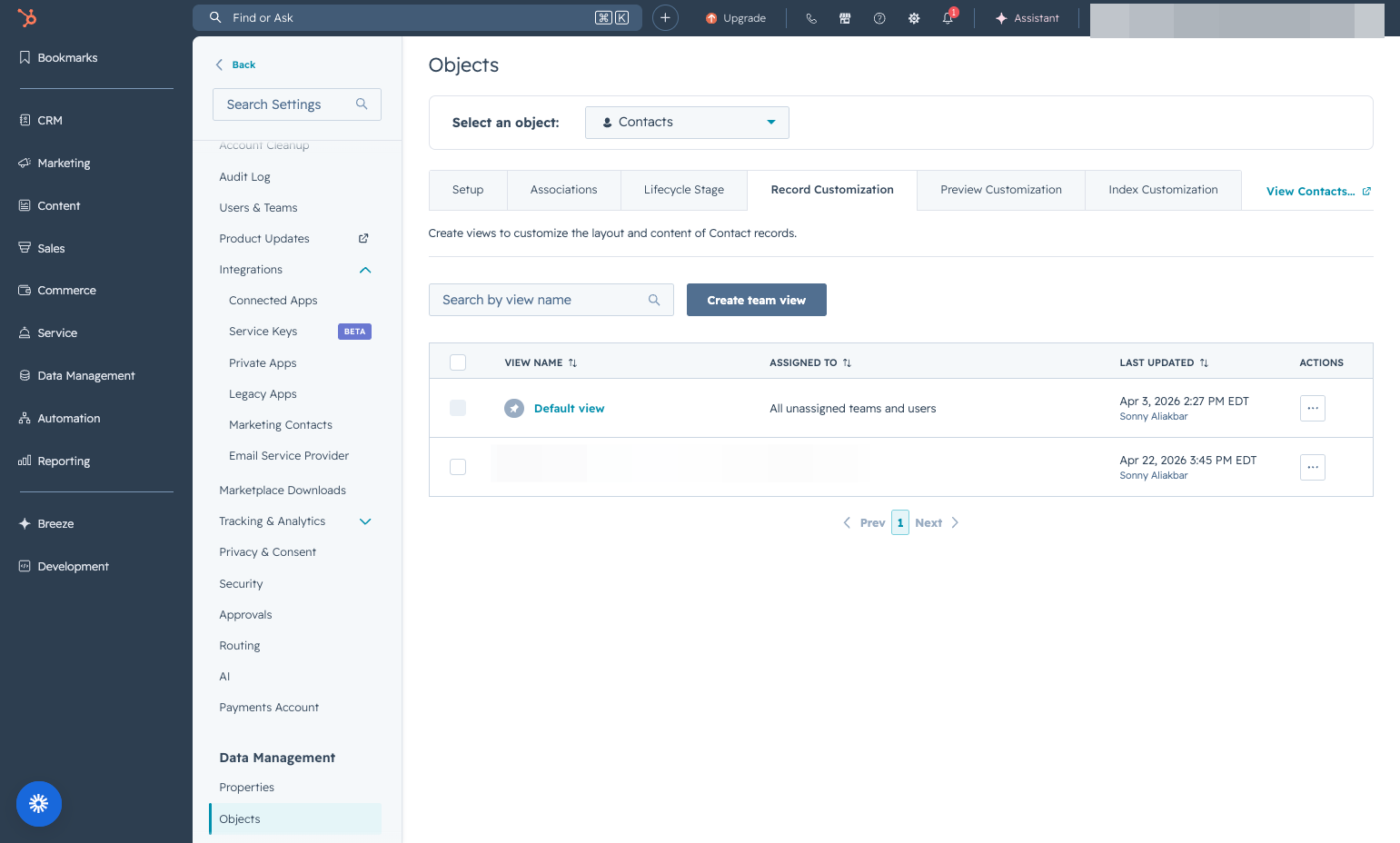This screenshot has height=843, width=1400.
Task: Open actions menu for Apr 22 view
Action: click(x=1313, y=467)
